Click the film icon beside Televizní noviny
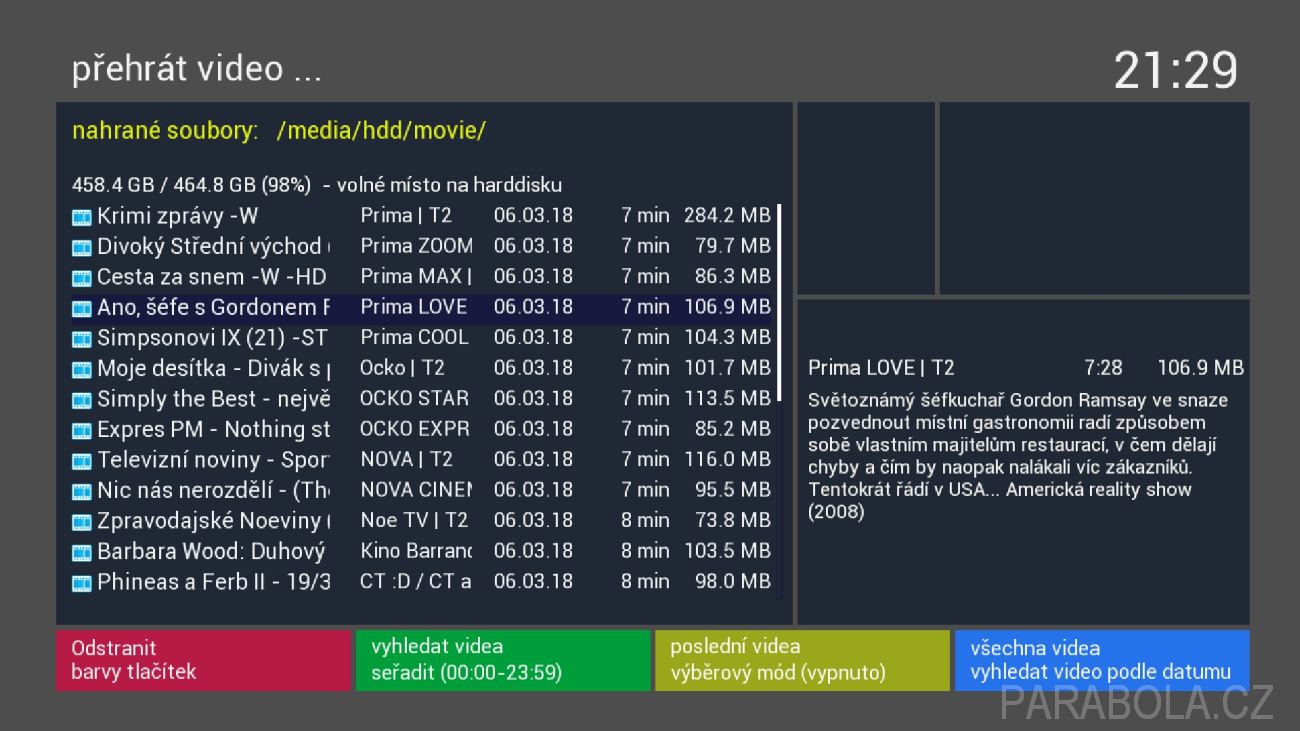 [81, 461]
